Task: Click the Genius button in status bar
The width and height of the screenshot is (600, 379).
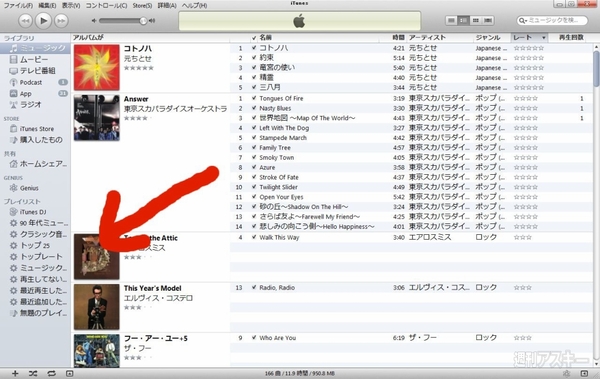Action: 567,373
